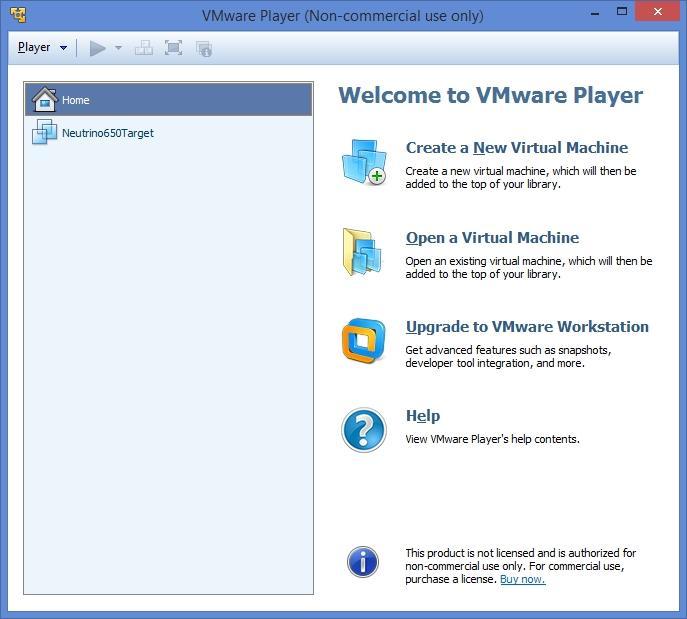Click the Buy now link
Viewport: 687px width, 619px height.
pos(523,579)
